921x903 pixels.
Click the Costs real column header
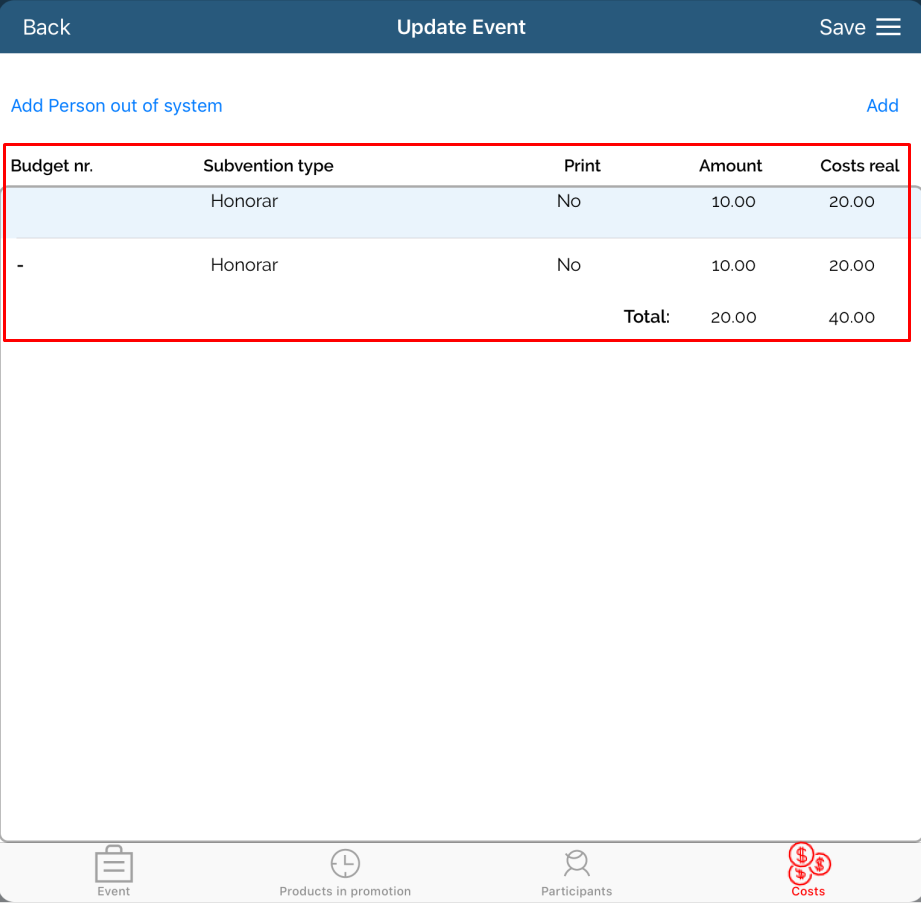pyautogui.click(x=859, y=166)
